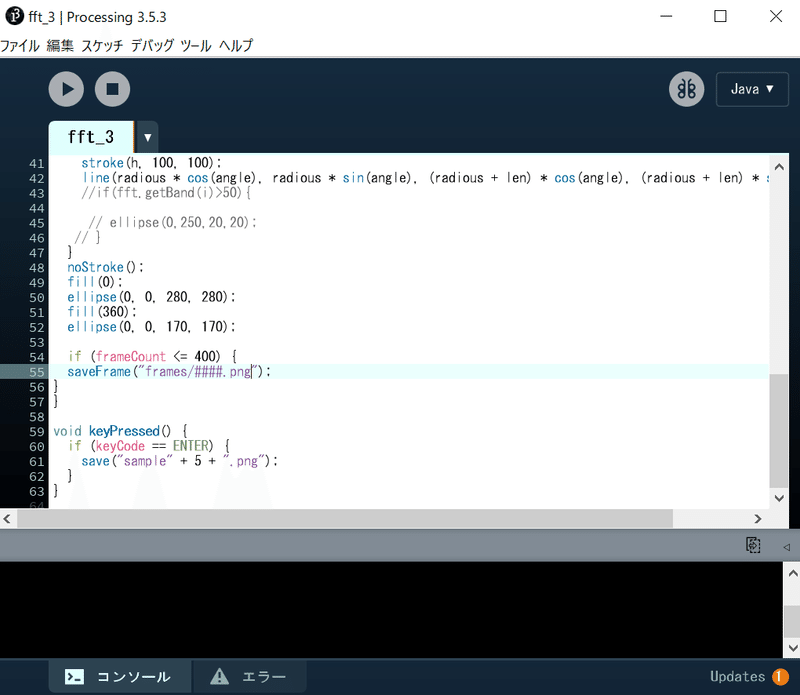Click the 'noStroke();' code line

[106, 267]
